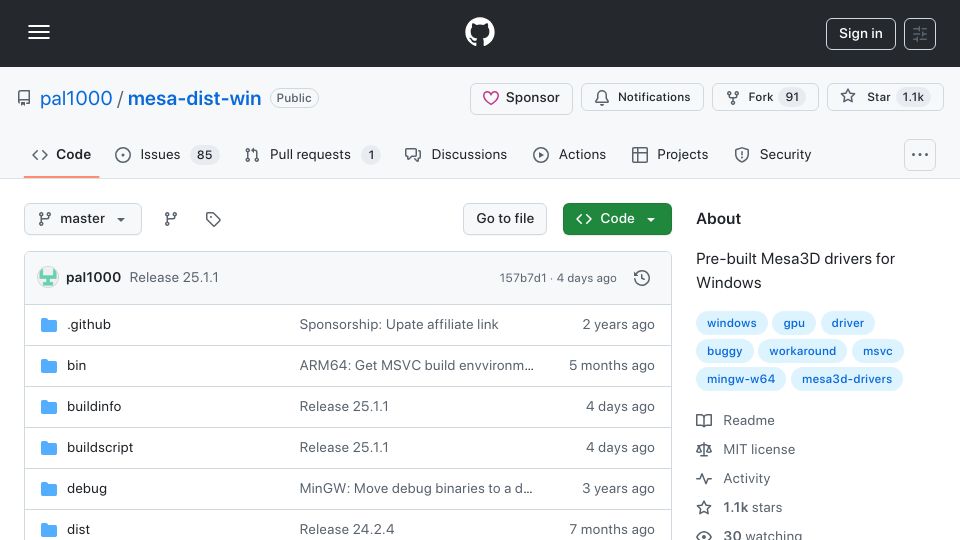
Task: Open commit 'Release 24.2.4' for dist
Action: [x=347, y=530]
